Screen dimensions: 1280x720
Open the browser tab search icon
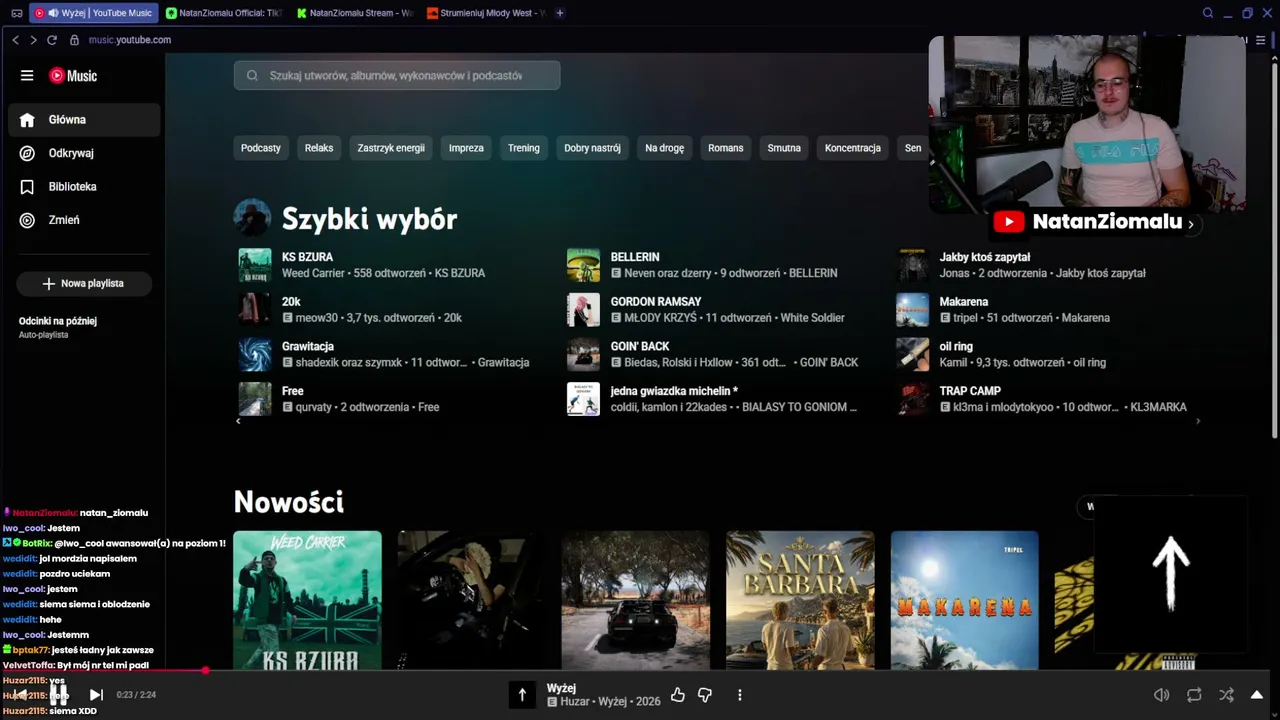click(x=1208, y=13)
